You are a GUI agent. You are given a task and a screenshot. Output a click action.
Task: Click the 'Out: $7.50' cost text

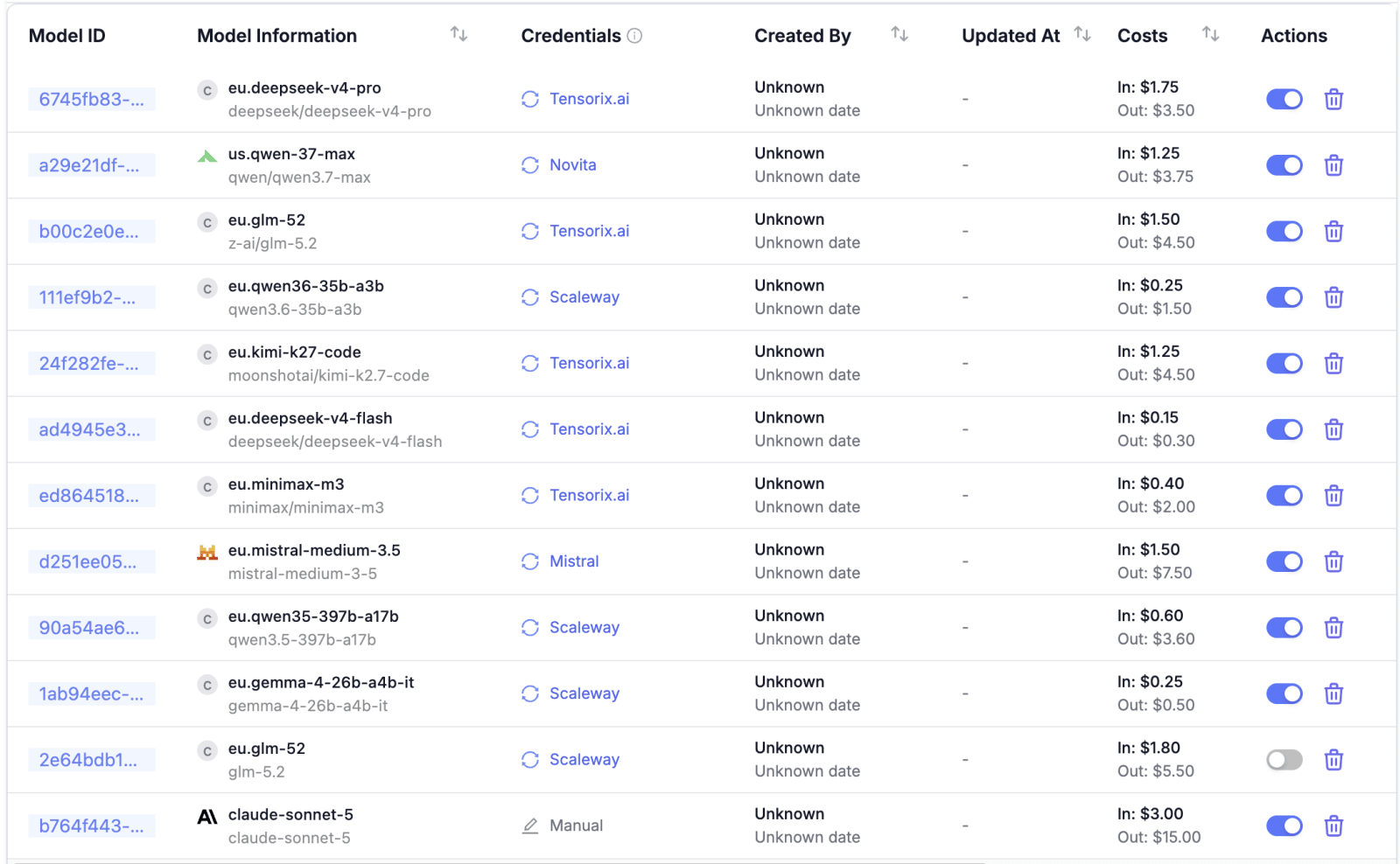[1155, 573]
